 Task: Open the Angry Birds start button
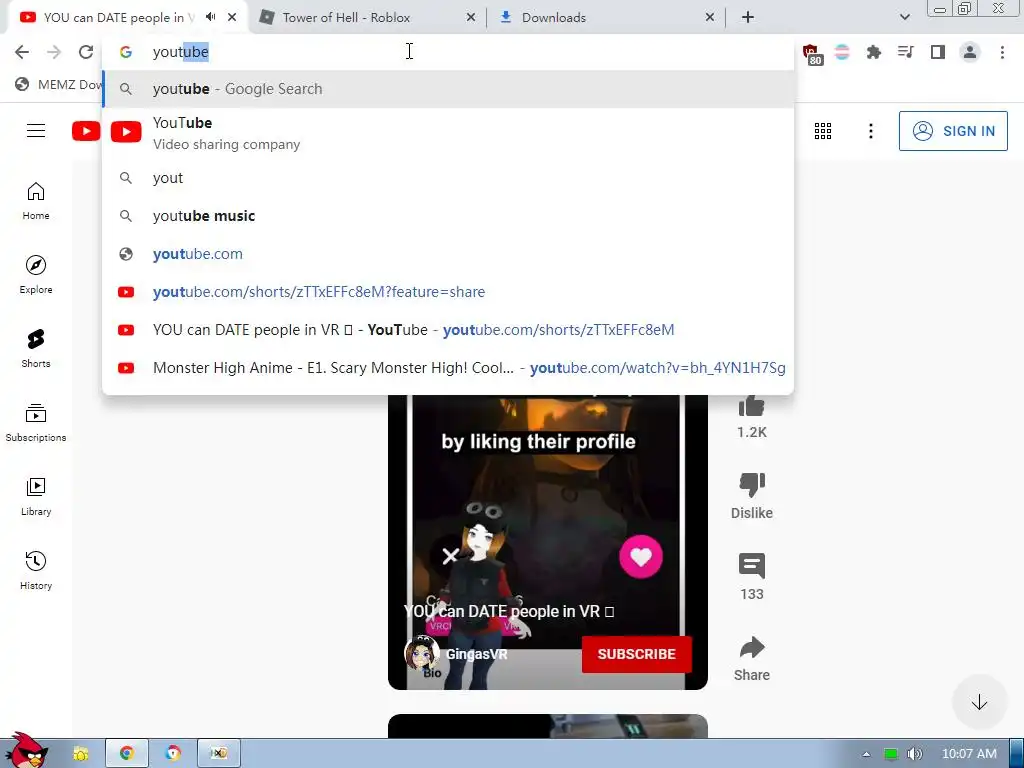pos(27,750)
